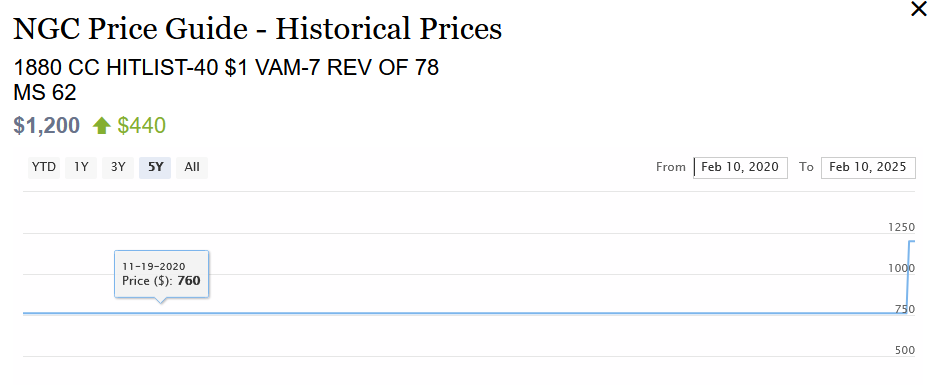Screen dimensions: 937x385
Task: Select the active 5Y range
Action: coord(155,167)
